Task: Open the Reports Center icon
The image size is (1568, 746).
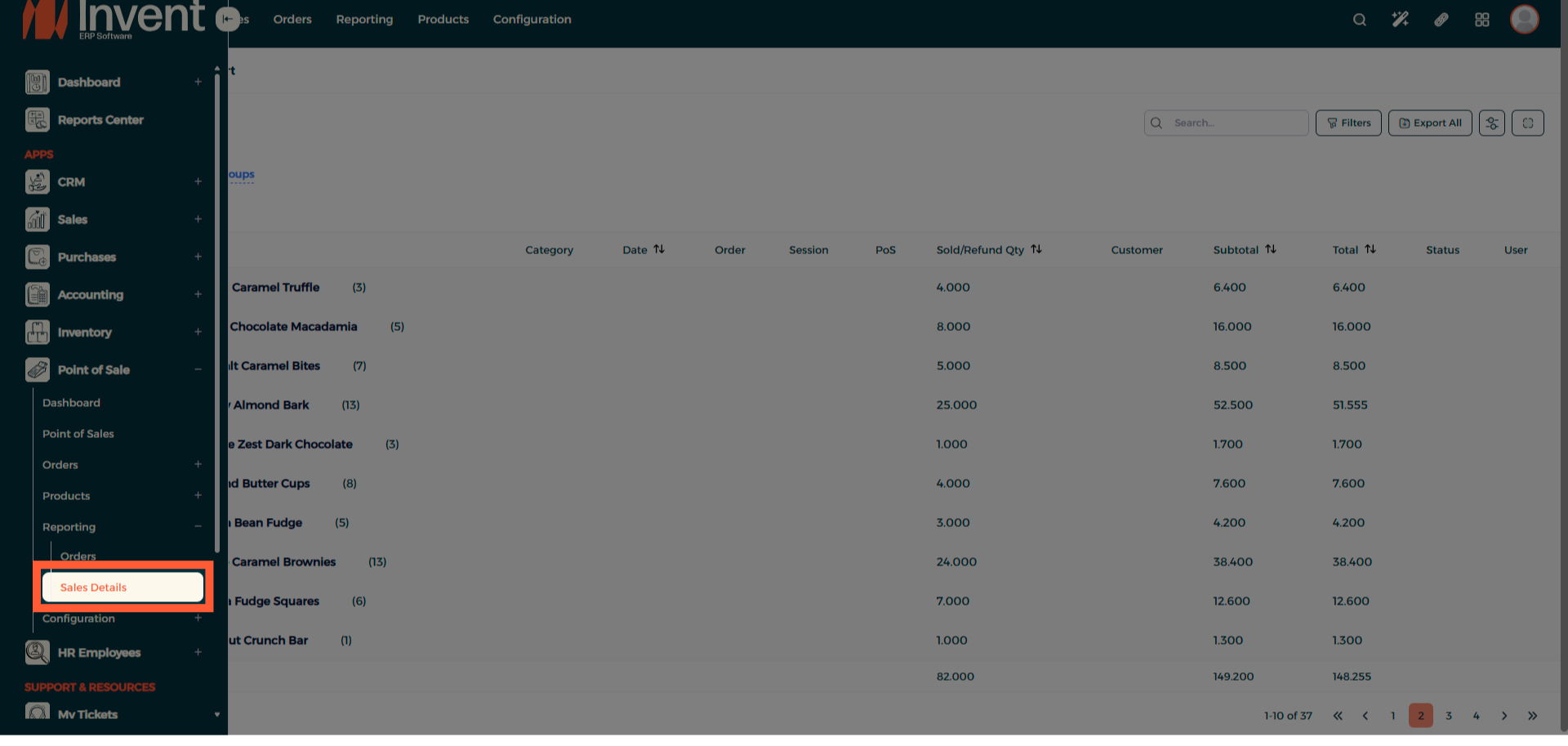Action: click(x=37, y=120)
